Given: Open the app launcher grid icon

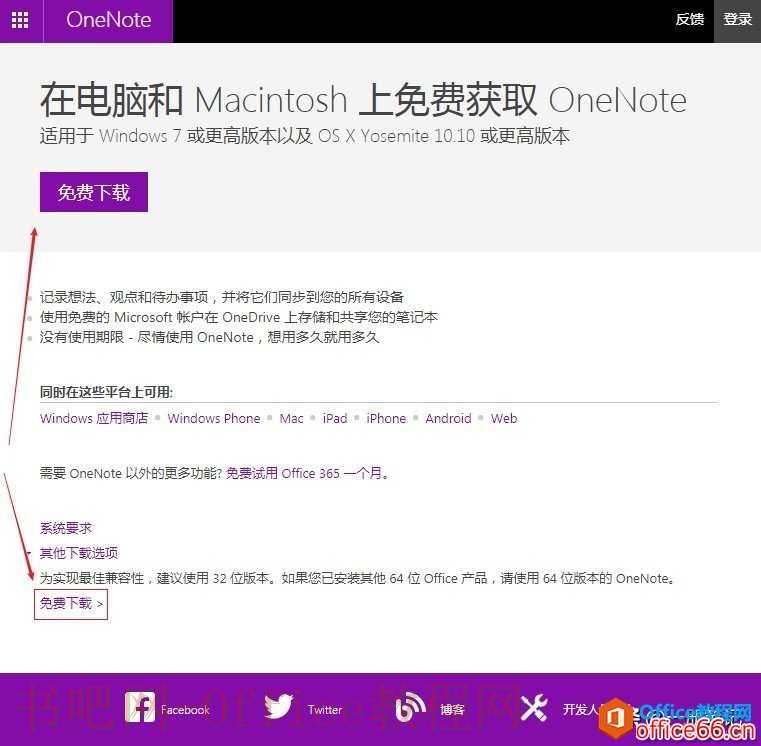Looking at the screenshot, I should click(x=20, y=20).
